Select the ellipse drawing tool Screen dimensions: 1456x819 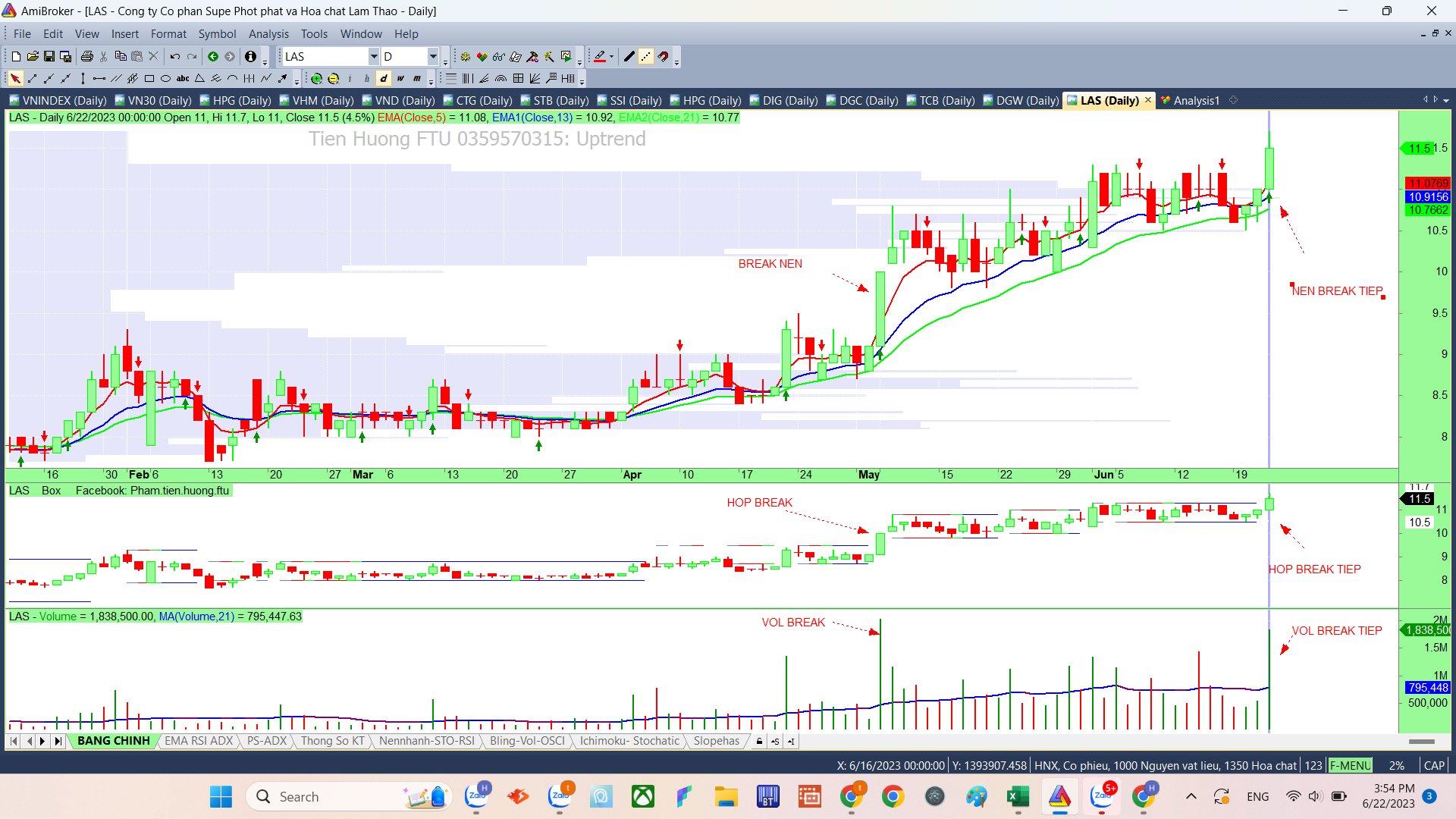(166, 78)
